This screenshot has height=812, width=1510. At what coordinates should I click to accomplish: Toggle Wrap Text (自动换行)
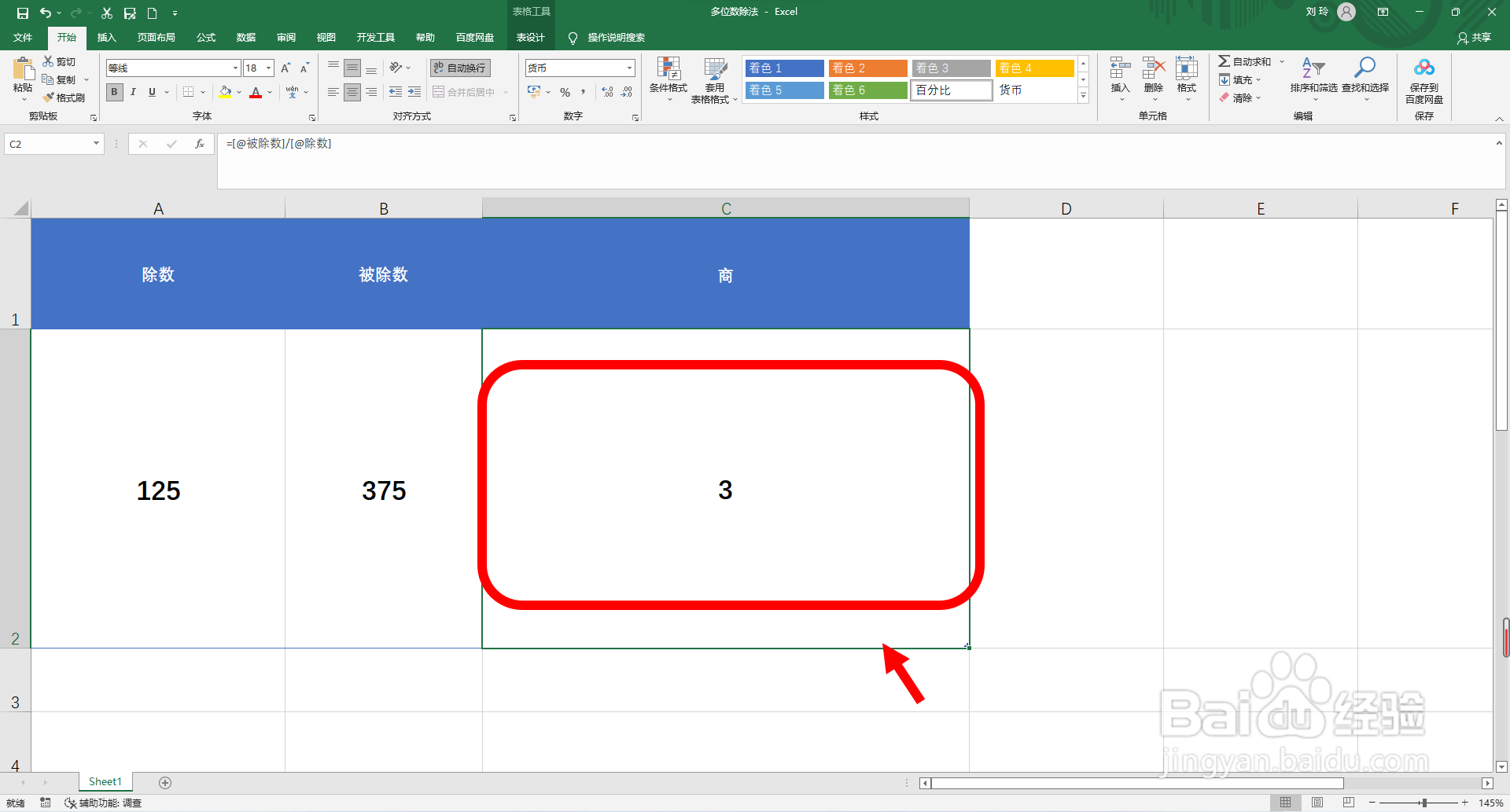pos(460,68)
